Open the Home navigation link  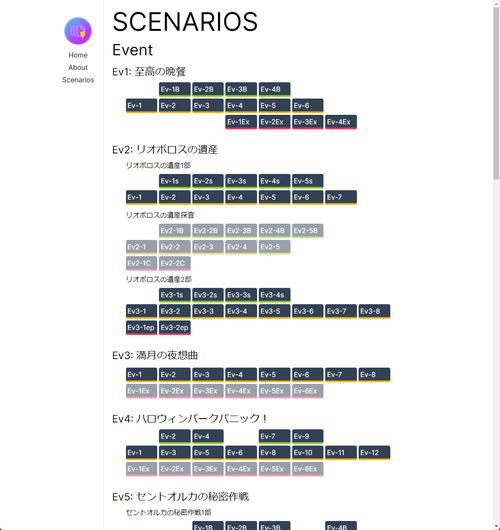tap(78, 55)
